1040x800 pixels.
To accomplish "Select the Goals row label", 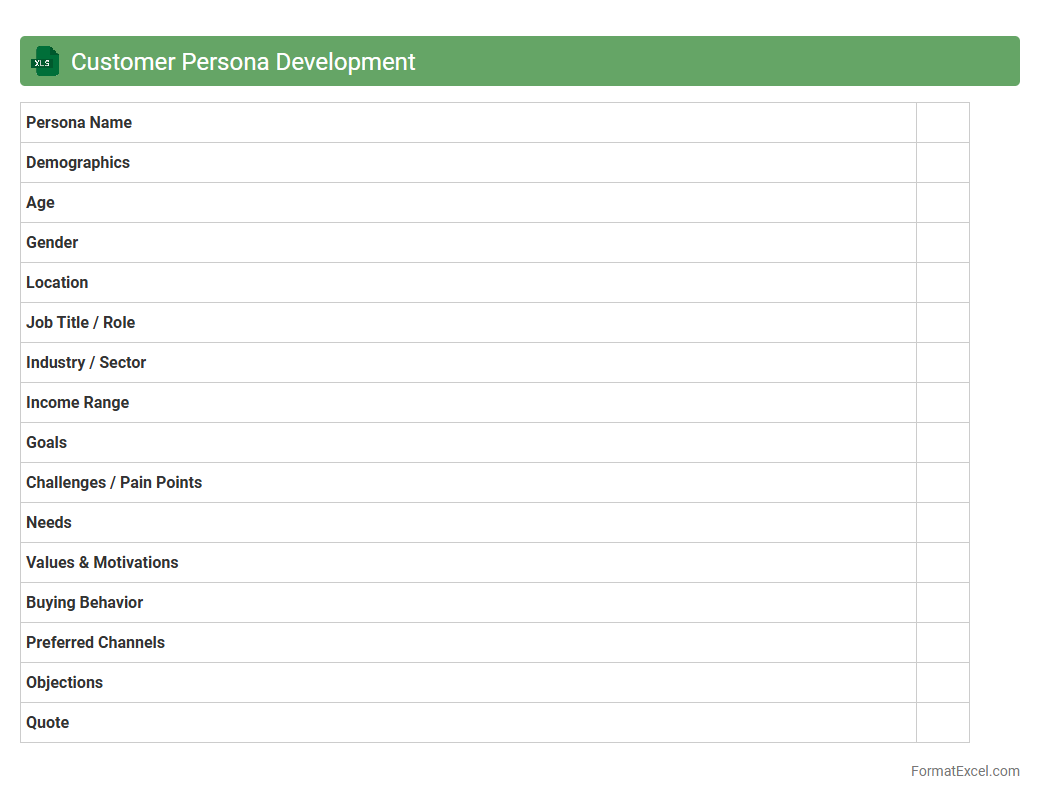I will tap(46, 442).
